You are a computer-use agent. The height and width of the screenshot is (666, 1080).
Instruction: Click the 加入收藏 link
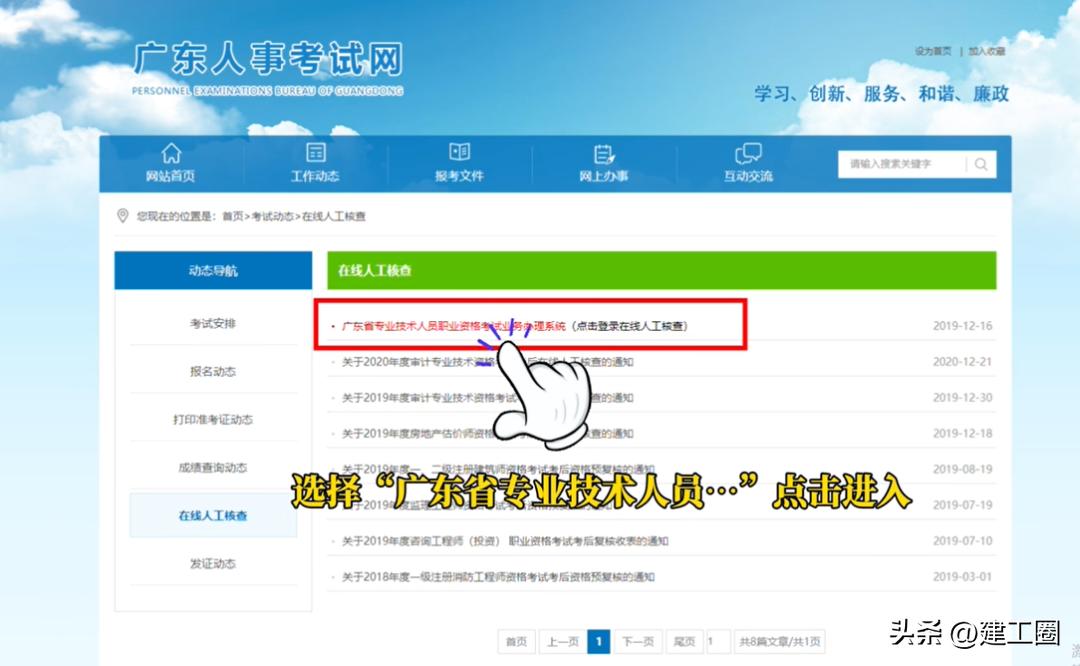[988, 50]
